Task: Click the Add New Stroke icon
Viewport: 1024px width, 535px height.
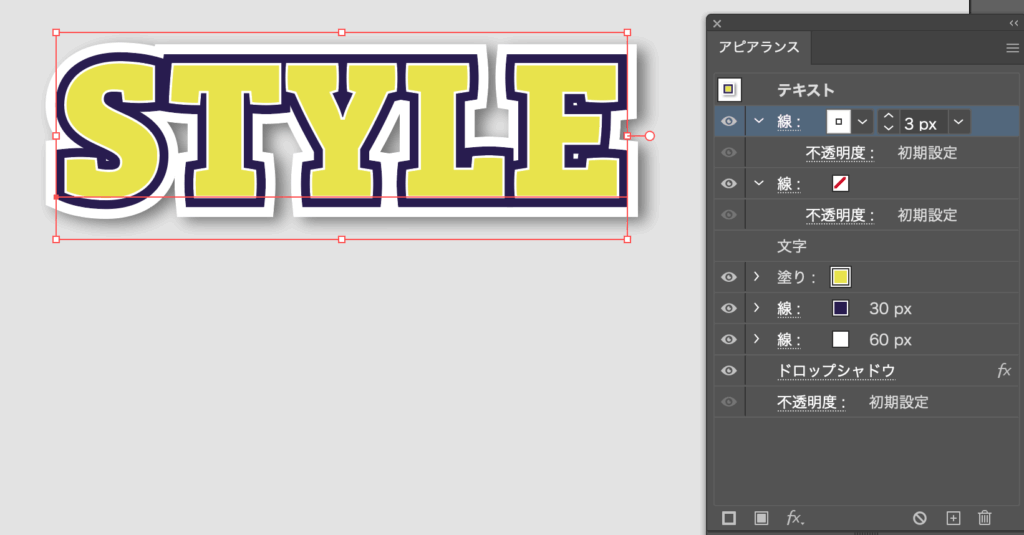Action: (729, 517)
